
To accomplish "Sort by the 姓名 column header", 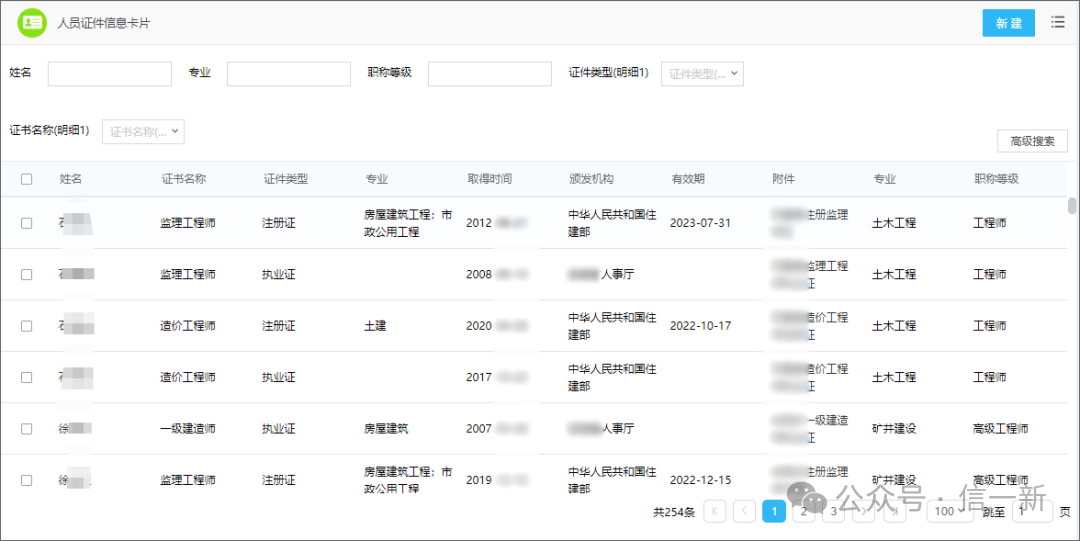I will pos(70,179).
